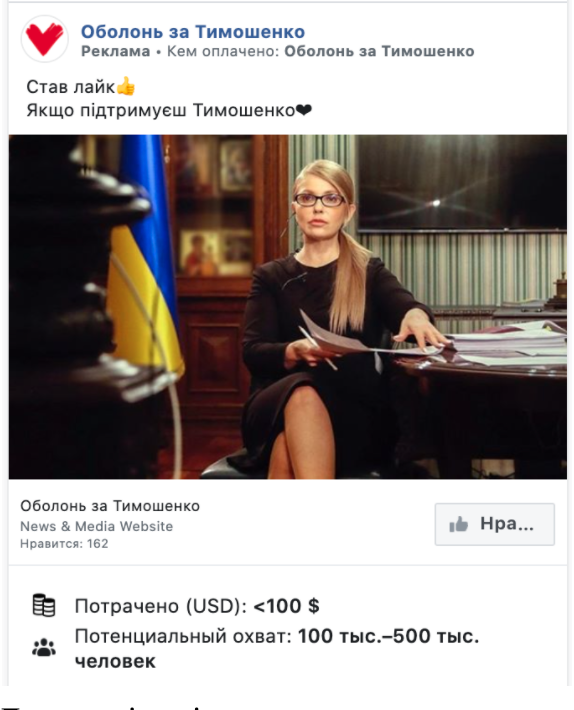
Task: Click the coin stack spend icon
Action: pos(44,605)
